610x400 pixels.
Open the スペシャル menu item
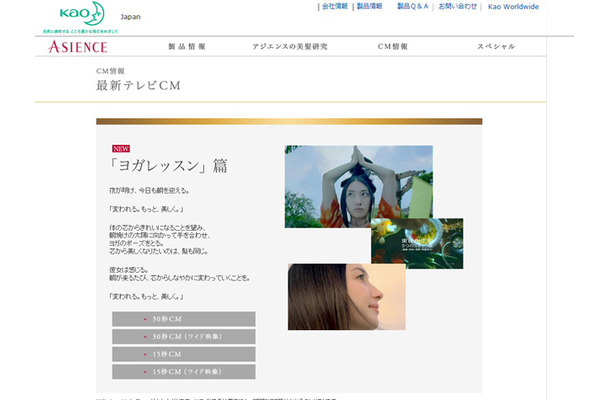(x=496, y=47)
